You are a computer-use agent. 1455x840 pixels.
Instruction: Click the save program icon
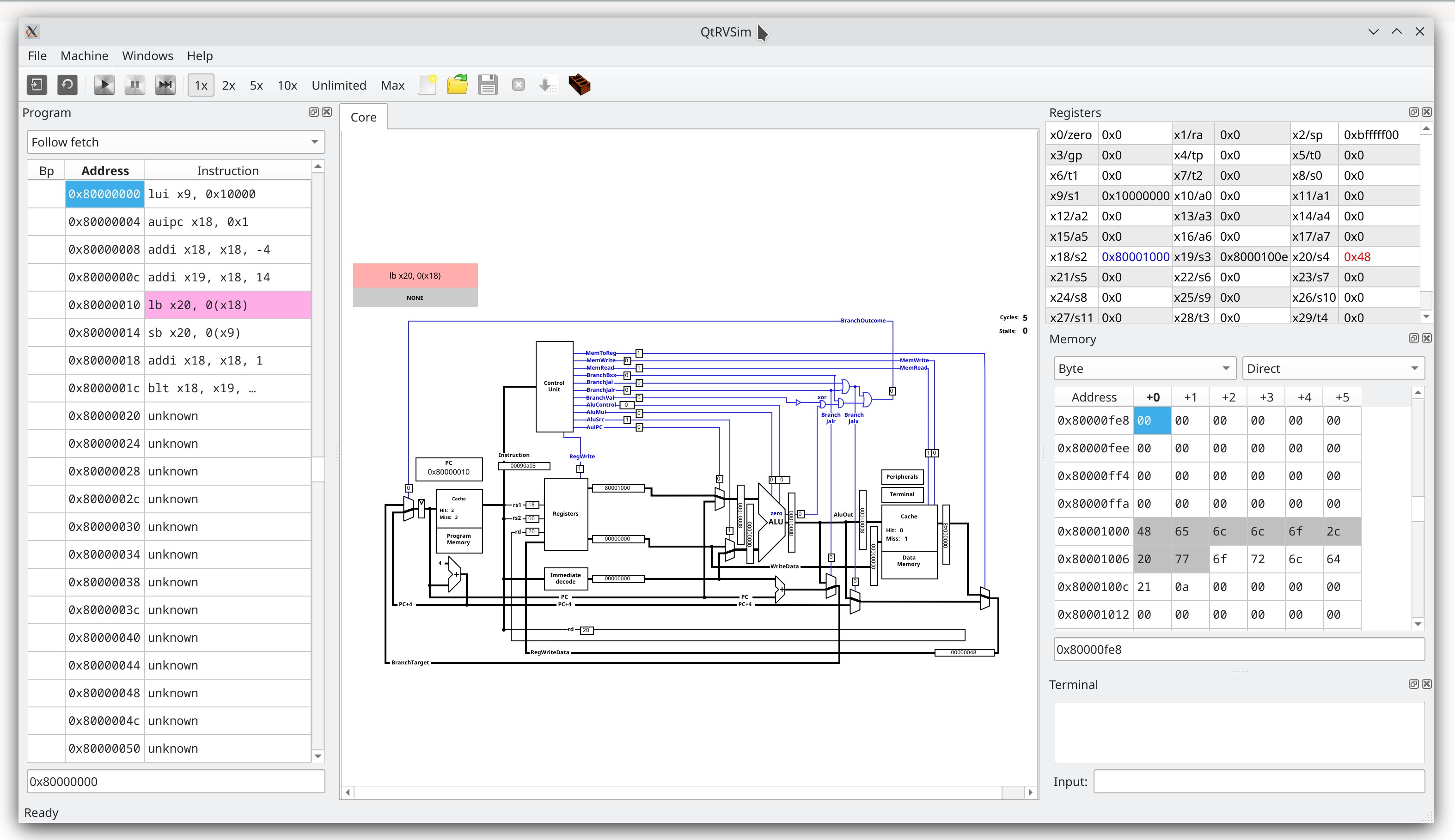tap(487, 84)
